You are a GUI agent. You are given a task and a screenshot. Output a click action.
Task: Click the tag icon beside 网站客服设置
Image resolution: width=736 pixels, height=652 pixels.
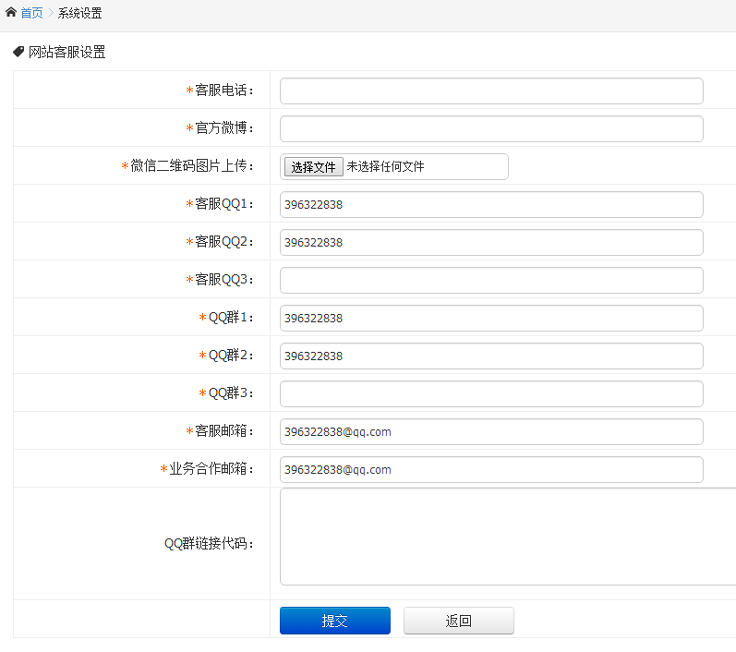pyautogui.click(x=18, y=52)
